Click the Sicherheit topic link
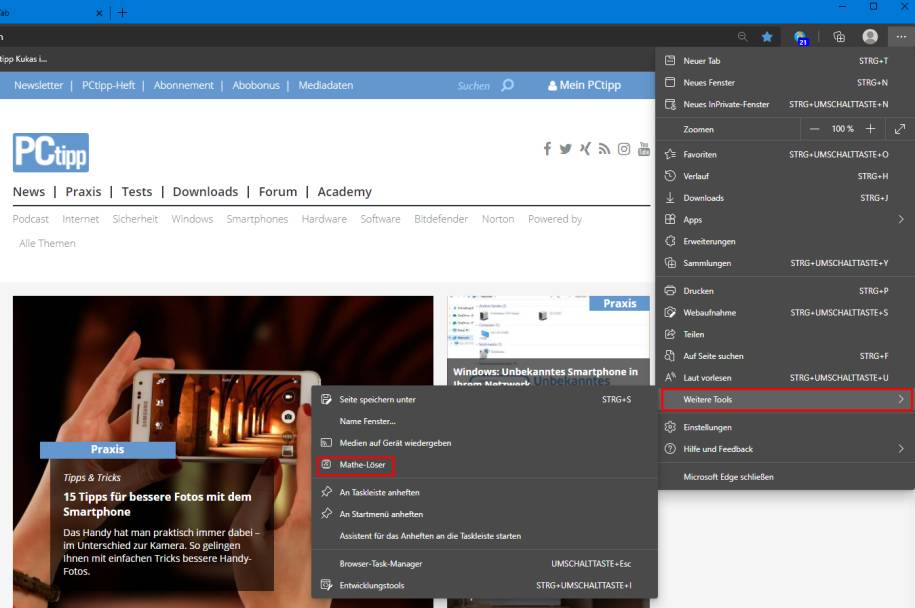The height and width of the screenshot is (608, 915). pos(135,219)
